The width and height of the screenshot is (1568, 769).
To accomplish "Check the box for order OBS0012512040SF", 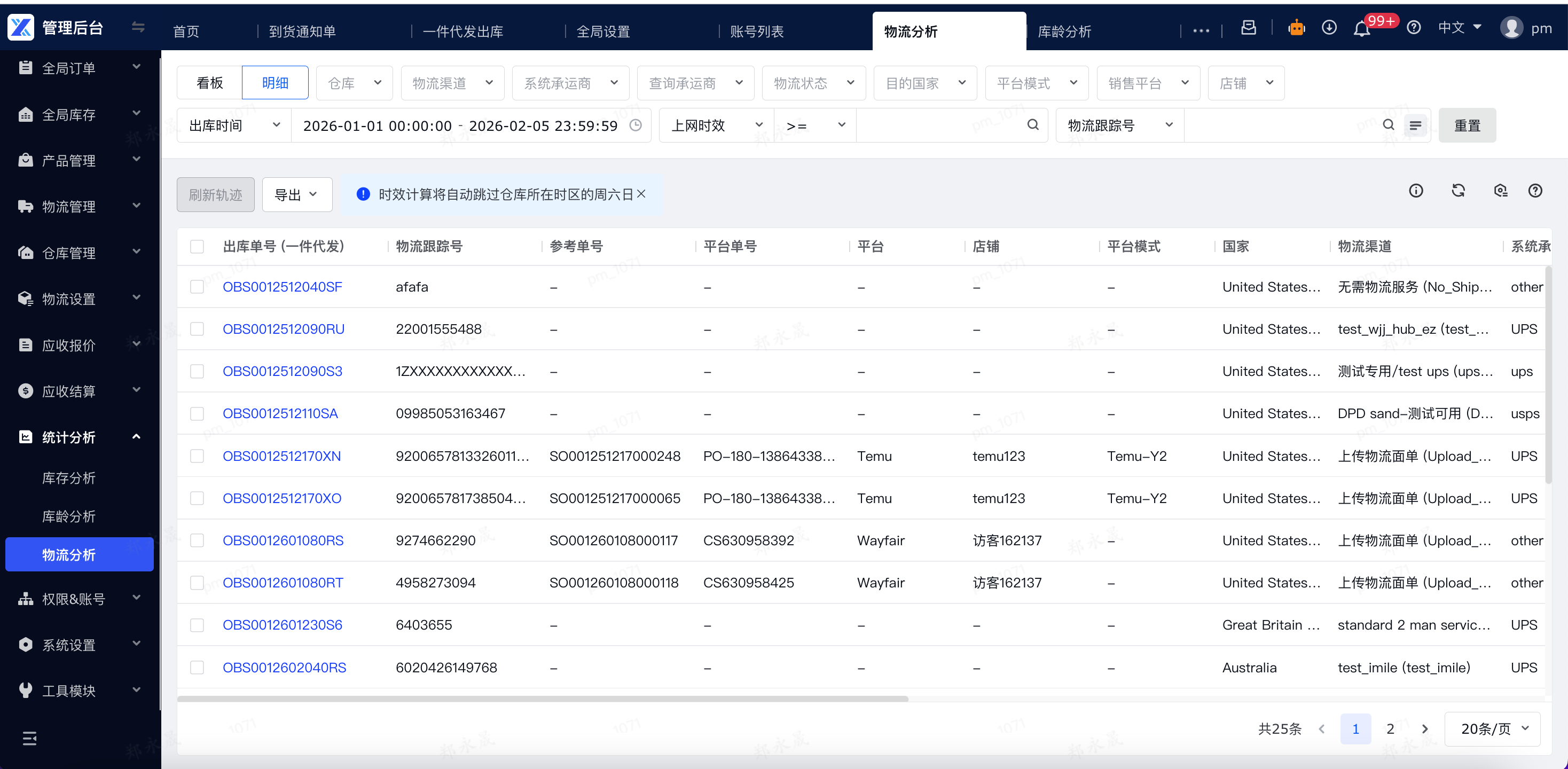I will pyautogui.click(x=197, y=287).
